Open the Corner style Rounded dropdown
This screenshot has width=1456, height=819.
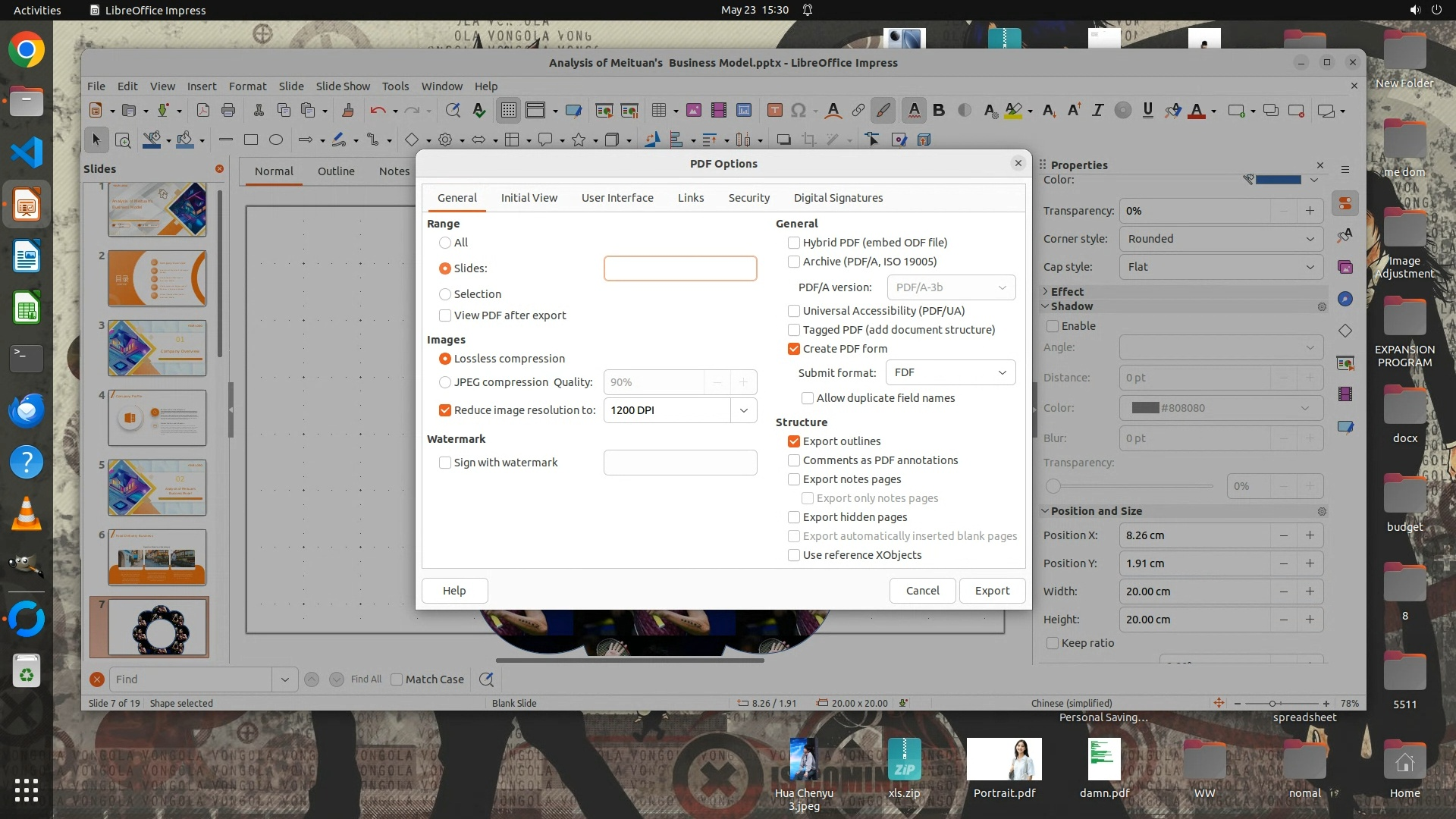pos(1220,239)
